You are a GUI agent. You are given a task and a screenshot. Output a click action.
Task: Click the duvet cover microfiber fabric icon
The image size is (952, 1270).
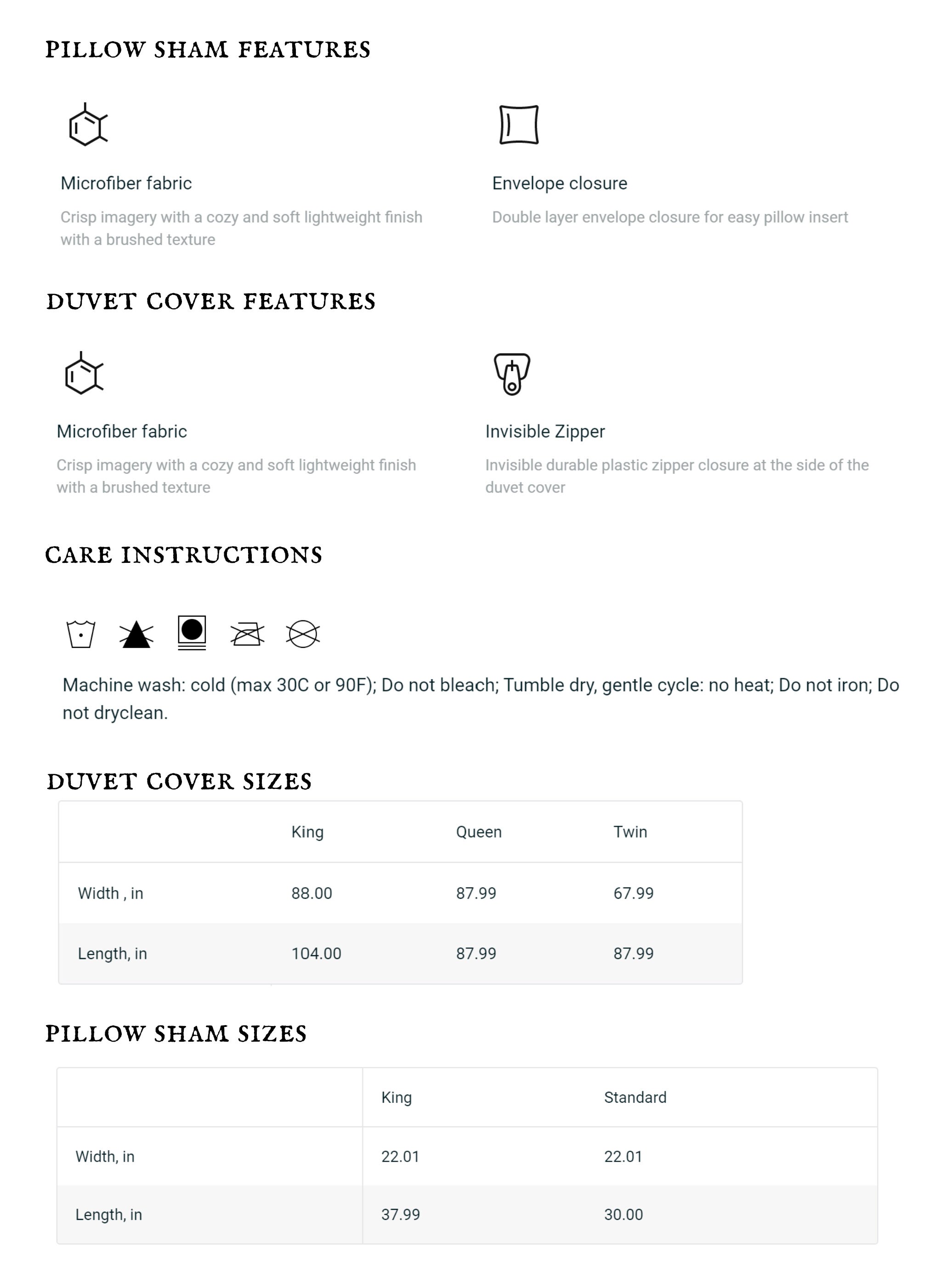84,373
